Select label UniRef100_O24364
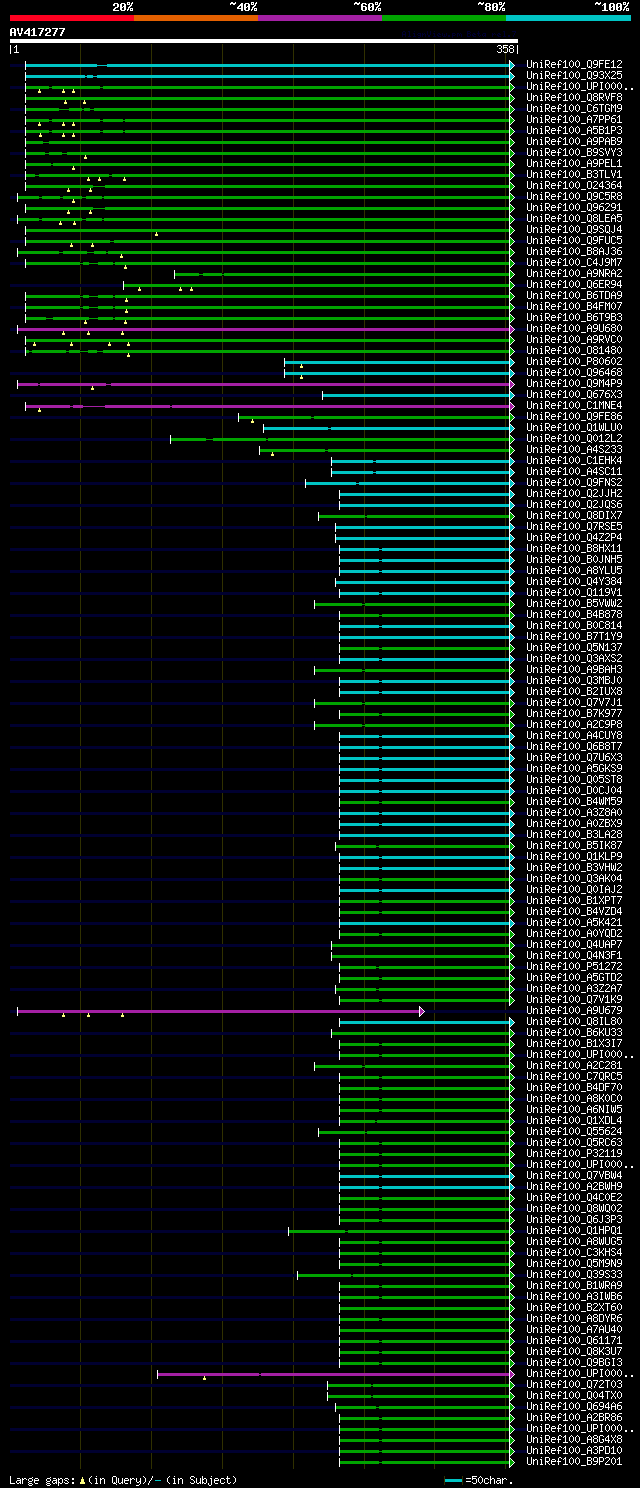Image resolution: width=640 pixels, height=1488 pixels. tap(574, 185)
